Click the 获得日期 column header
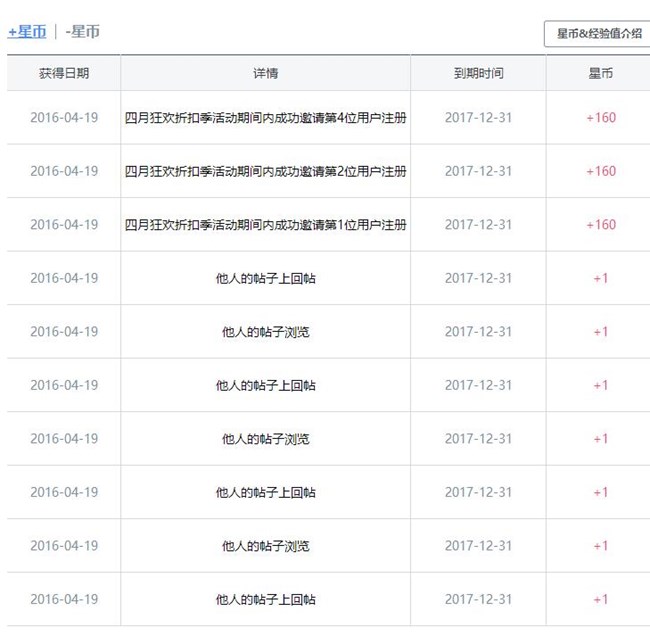Image resolution: width=650 pixels, height=636 pixels. (x=64, y=74)
